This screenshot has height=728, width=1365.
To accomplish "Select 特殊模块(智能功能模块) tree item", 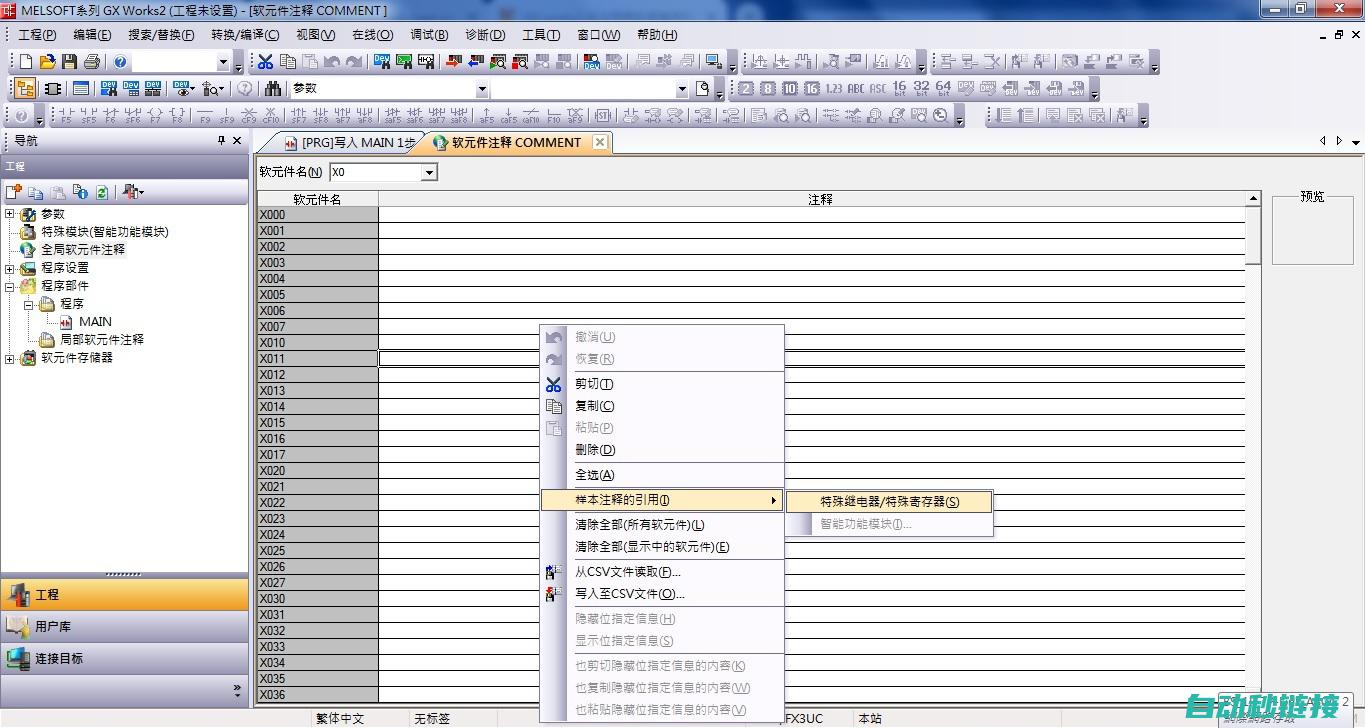I will tap(105, 232).
